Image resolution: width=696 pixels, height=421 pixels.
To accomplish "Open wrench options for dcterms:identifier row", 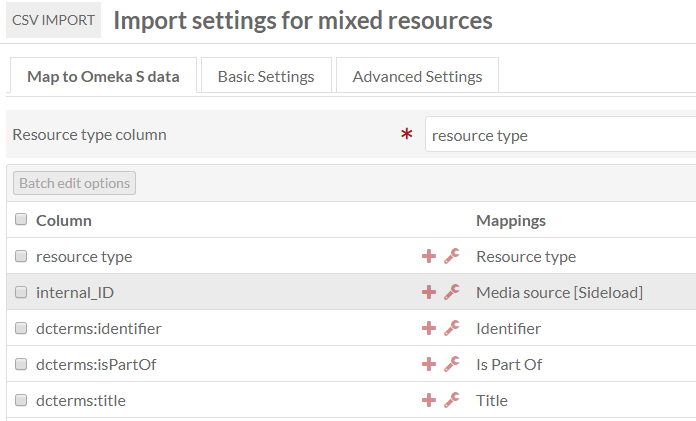I will 452,328.
